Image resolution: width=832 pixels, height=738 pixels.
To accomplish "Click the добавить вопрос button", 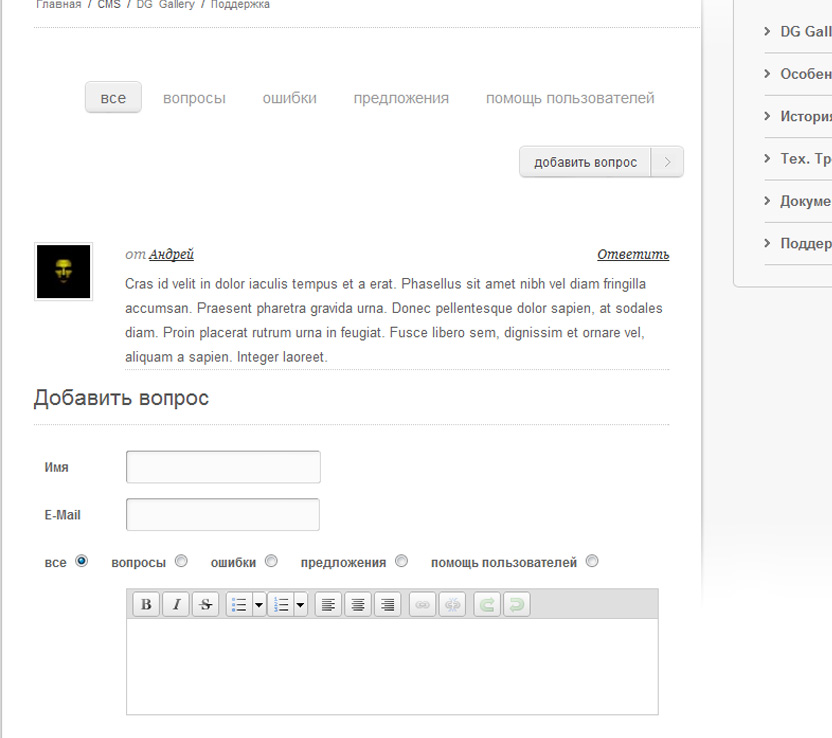I will 585,162.
